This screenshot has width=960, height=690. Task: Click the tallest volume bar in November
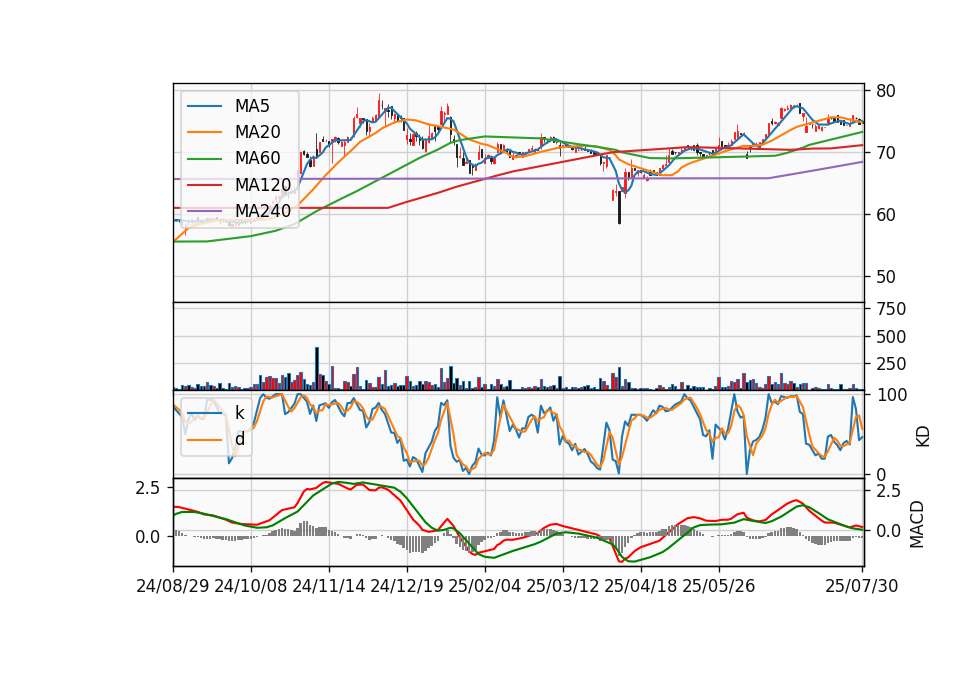pos(317,369)
